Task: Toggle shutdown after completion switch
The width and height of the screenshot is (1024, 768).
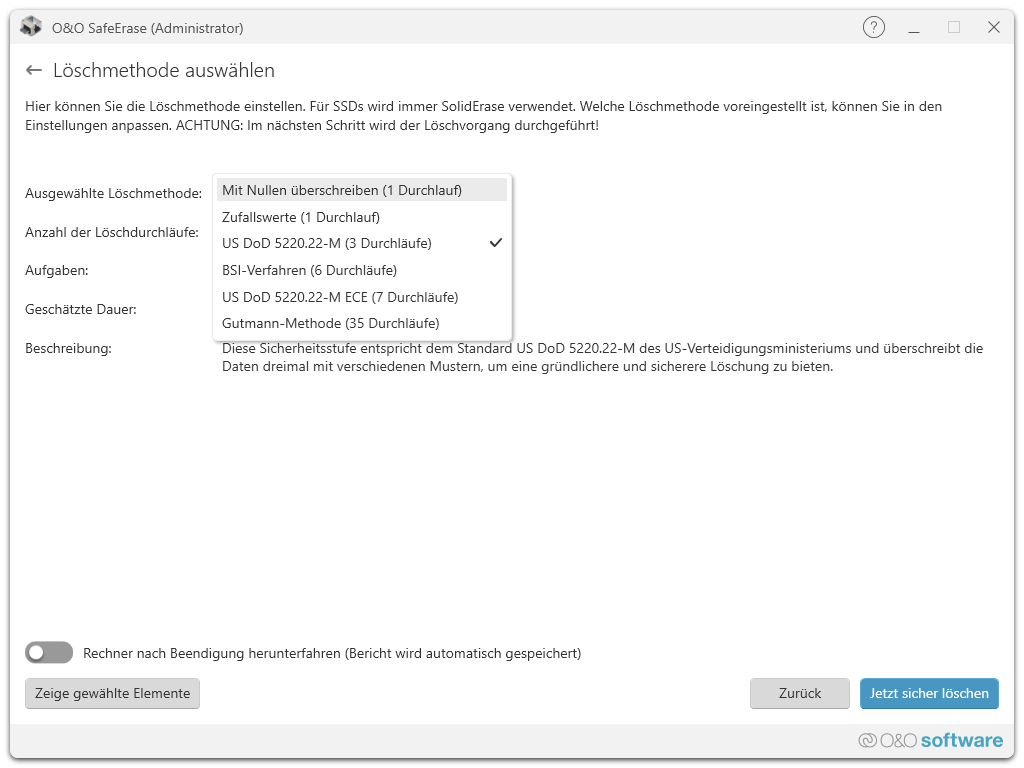Action: 49,653
